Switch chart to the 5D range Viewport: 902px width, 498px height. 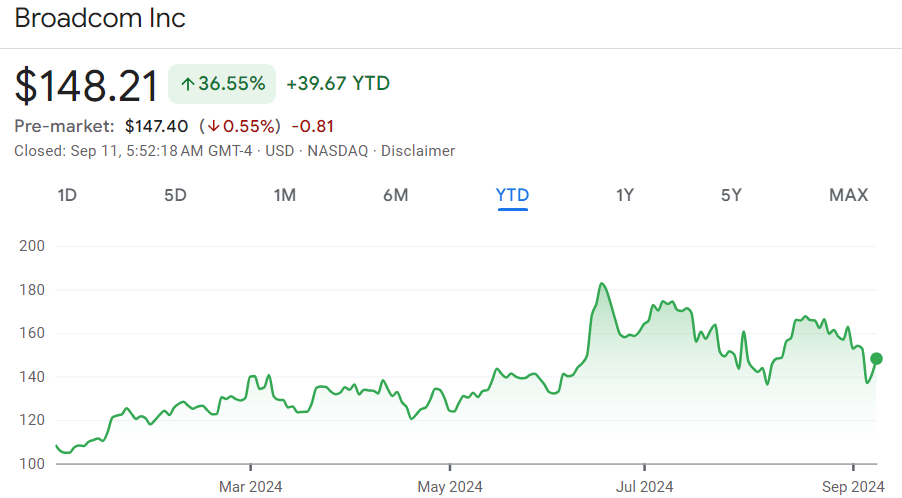coord(175,196)
